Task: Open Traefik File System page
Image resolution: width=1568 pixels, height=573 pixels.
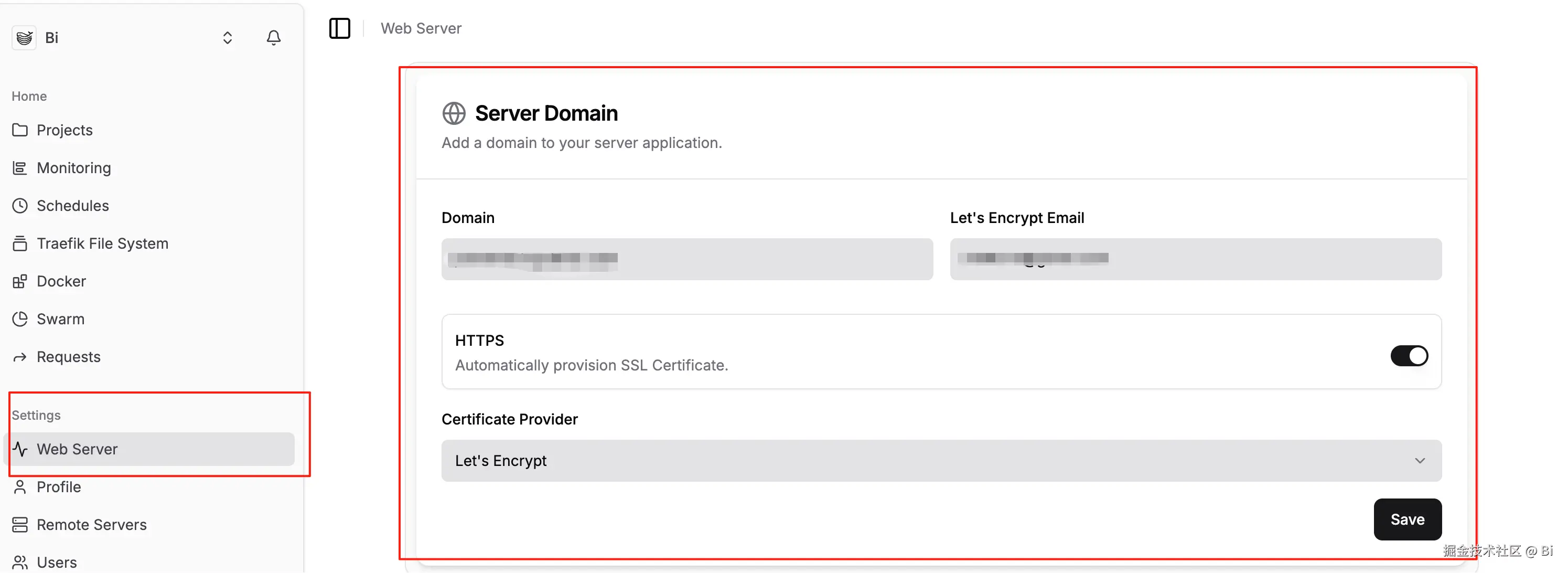Action: click(102, 243)
